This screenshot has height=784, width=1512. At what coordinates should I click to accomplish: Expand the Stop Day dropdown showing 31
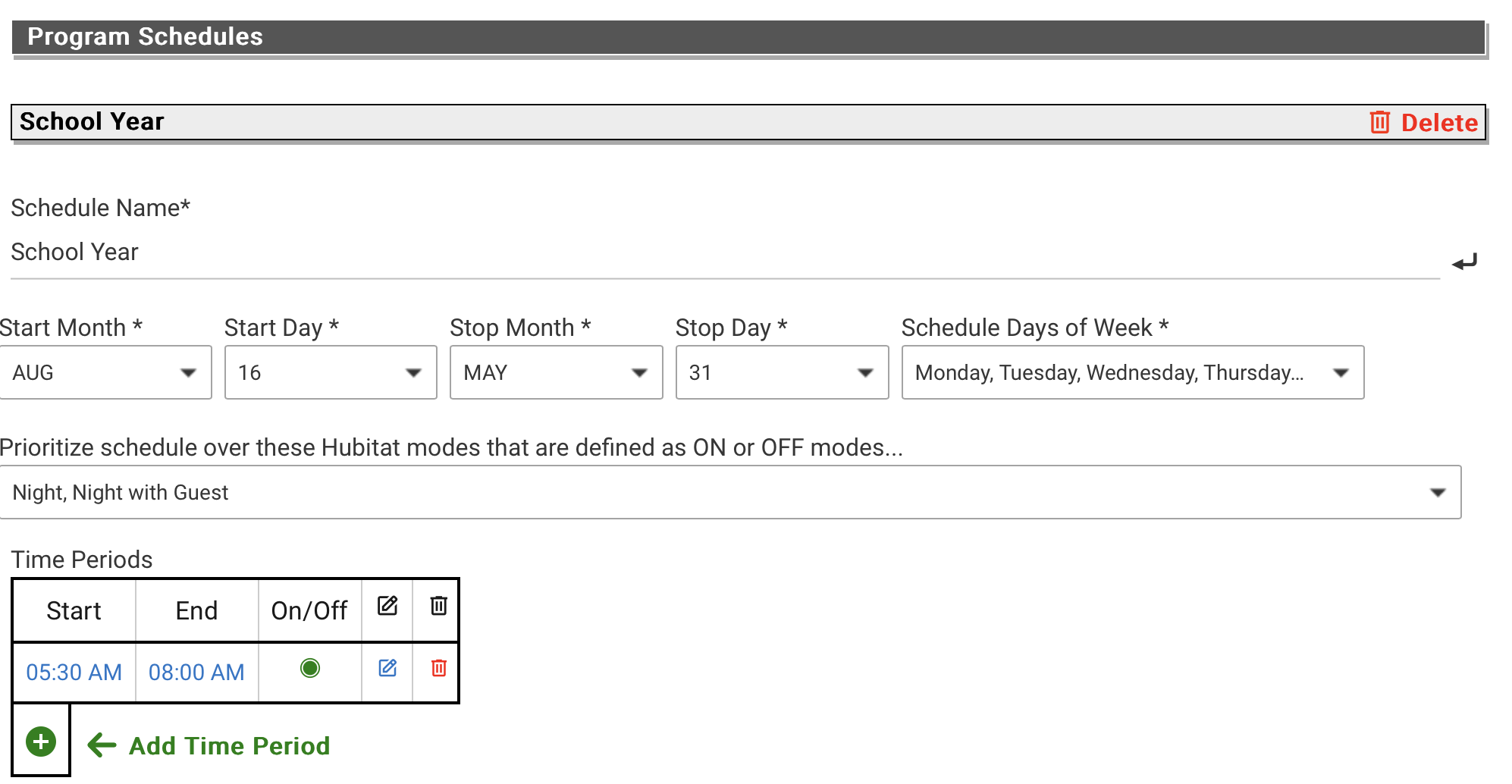coord(782,372)
